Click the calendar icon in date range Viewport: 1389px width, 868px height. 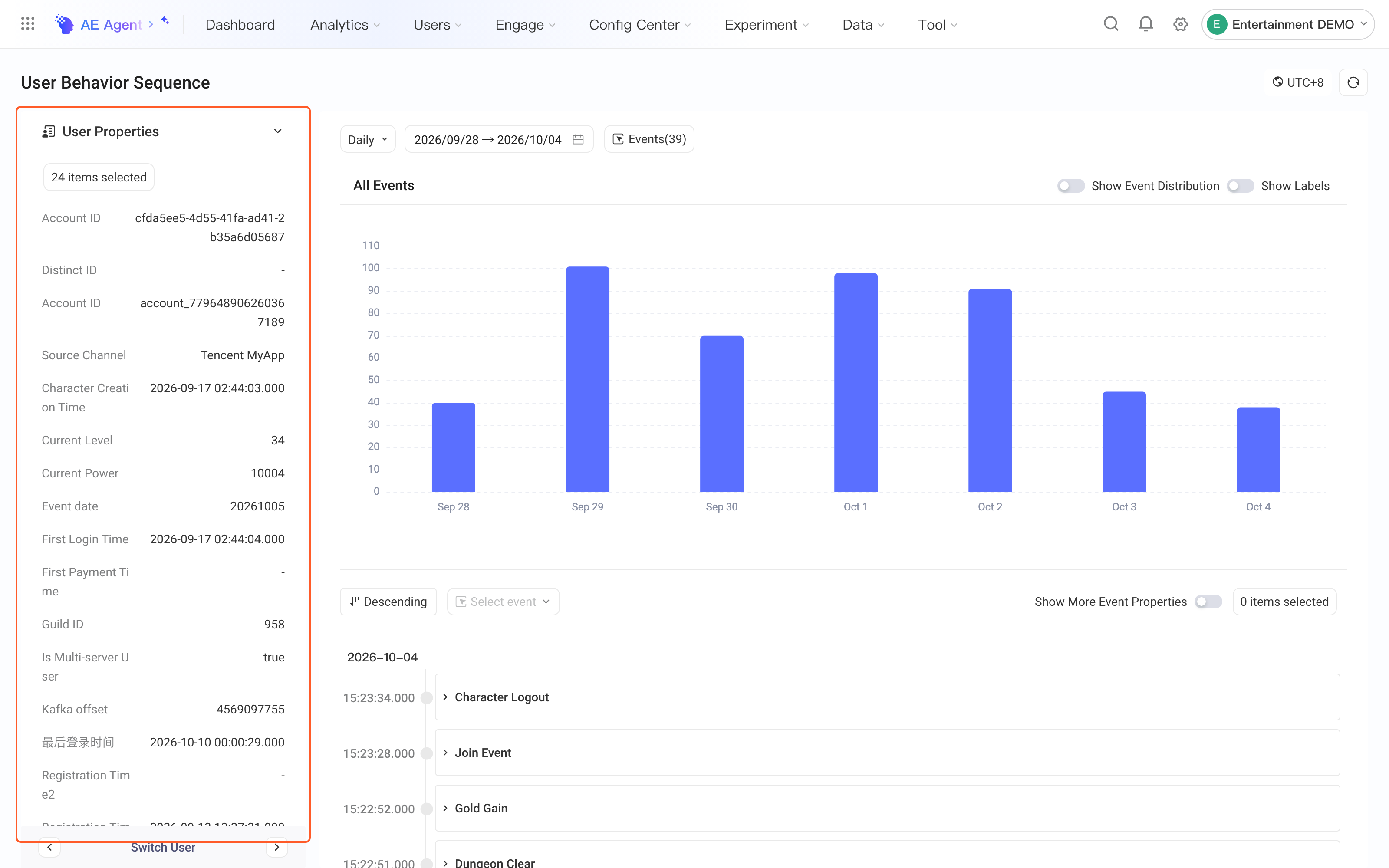(578, 139)
